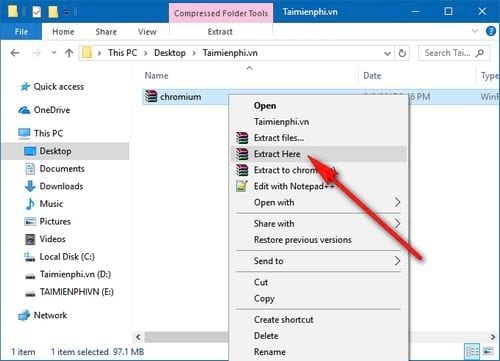Click the Compressed Folder Tools contextual tab
Image resolution: width=500 pixels, height=361 pixels.
pyautogui.click(x=221, y=13)
